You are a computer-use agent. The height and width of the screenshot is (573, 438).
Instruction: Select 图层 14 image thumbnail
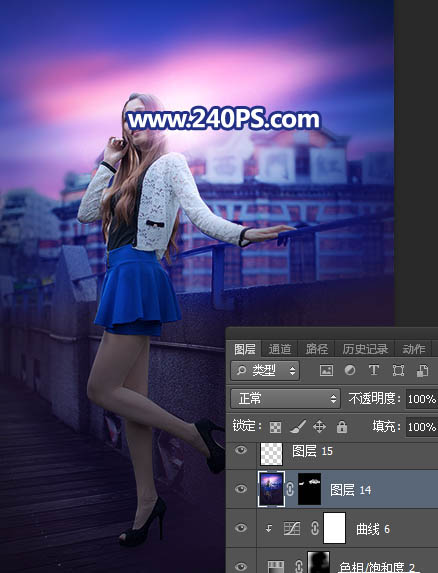point(271,489)
